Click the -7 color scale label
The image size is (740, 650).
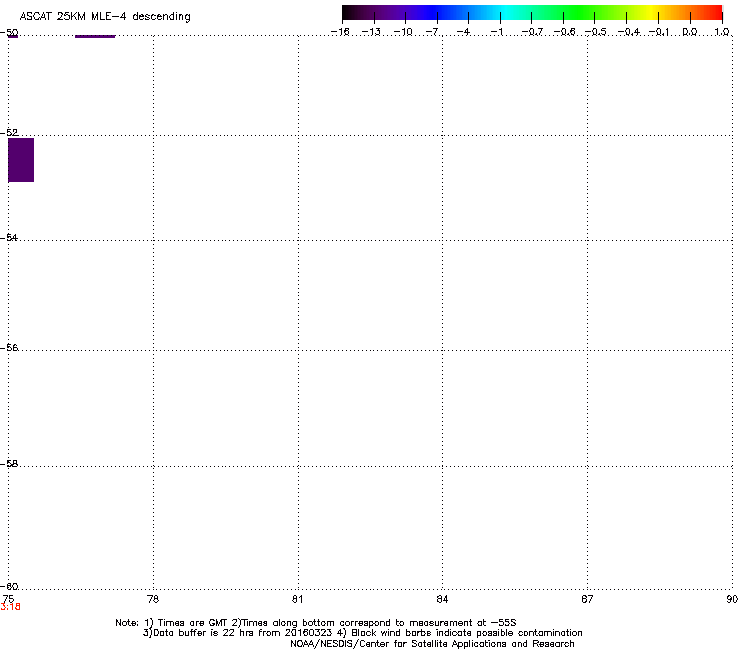433,32
